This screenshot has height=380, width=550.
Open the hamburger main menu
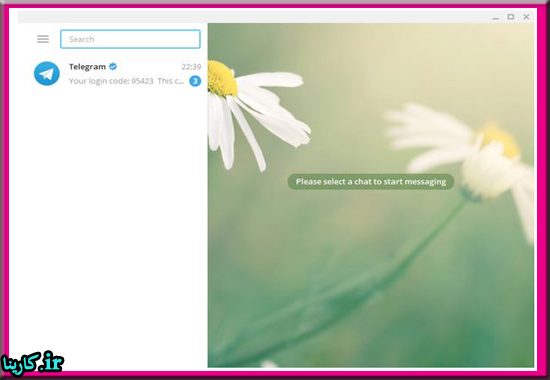(x=43, y=39)
